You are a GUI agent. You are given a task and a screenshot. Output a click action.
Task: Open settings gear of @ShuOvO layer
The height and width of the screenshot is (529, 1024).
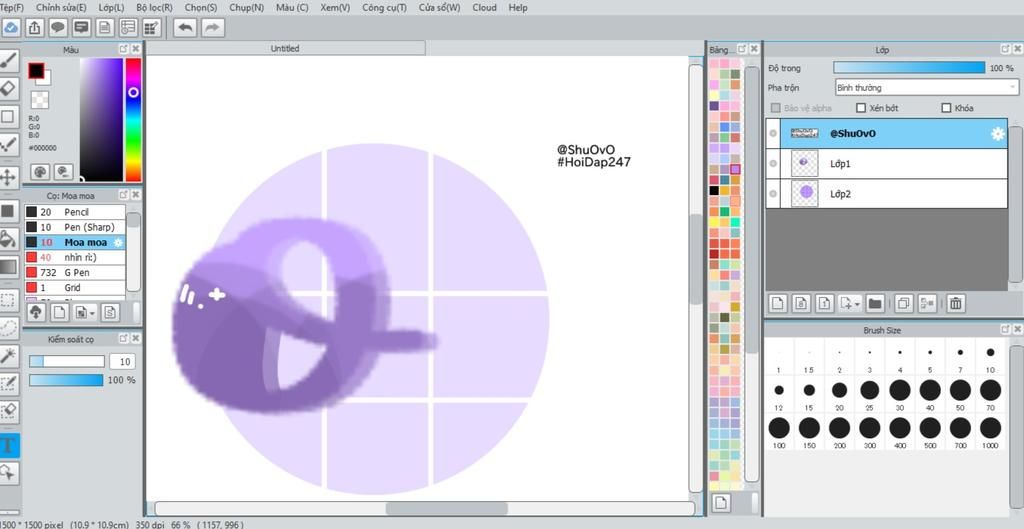997,134
